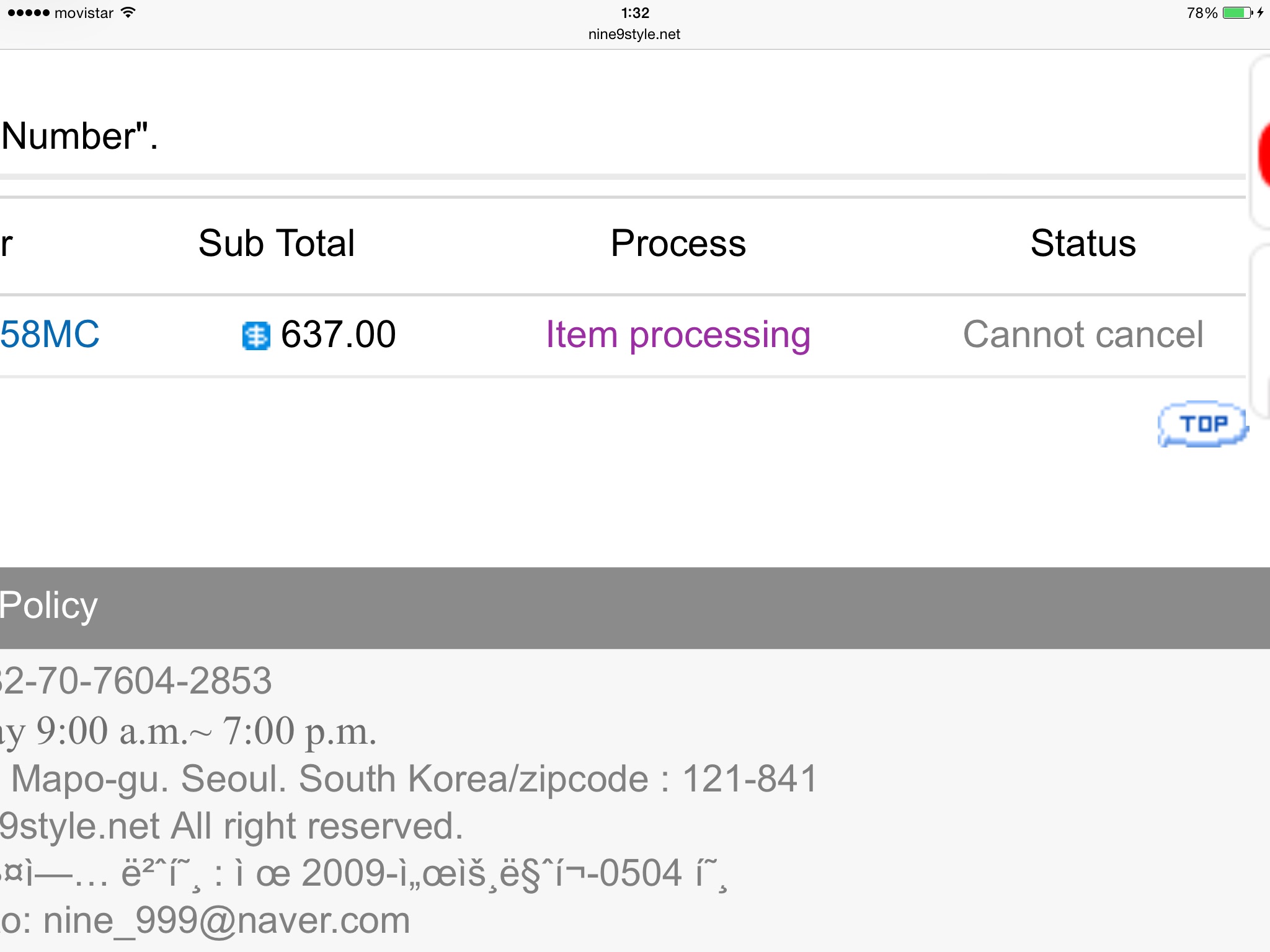Select the Status column header
This screenshot has height=952, width=1270.
tap(1083, 243)
